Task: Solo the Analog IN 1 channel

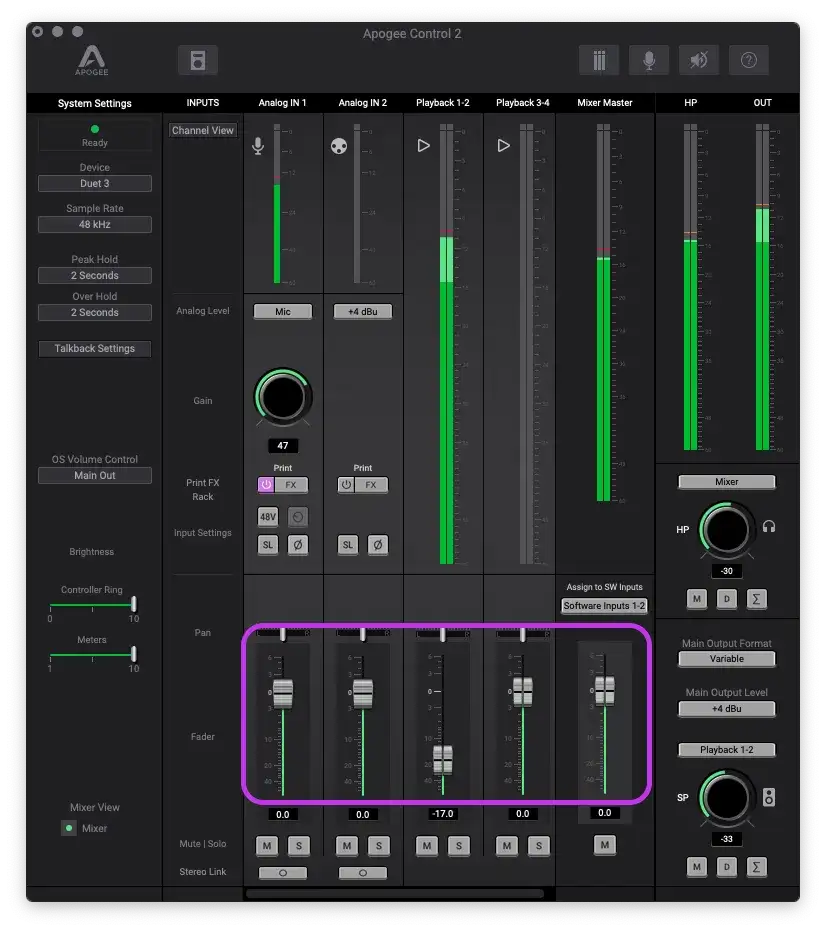Action: 299,845
